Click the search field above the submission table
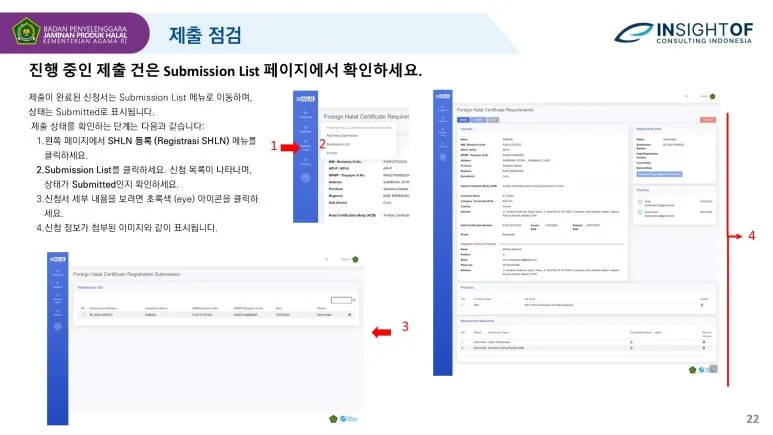 (342, 299)
